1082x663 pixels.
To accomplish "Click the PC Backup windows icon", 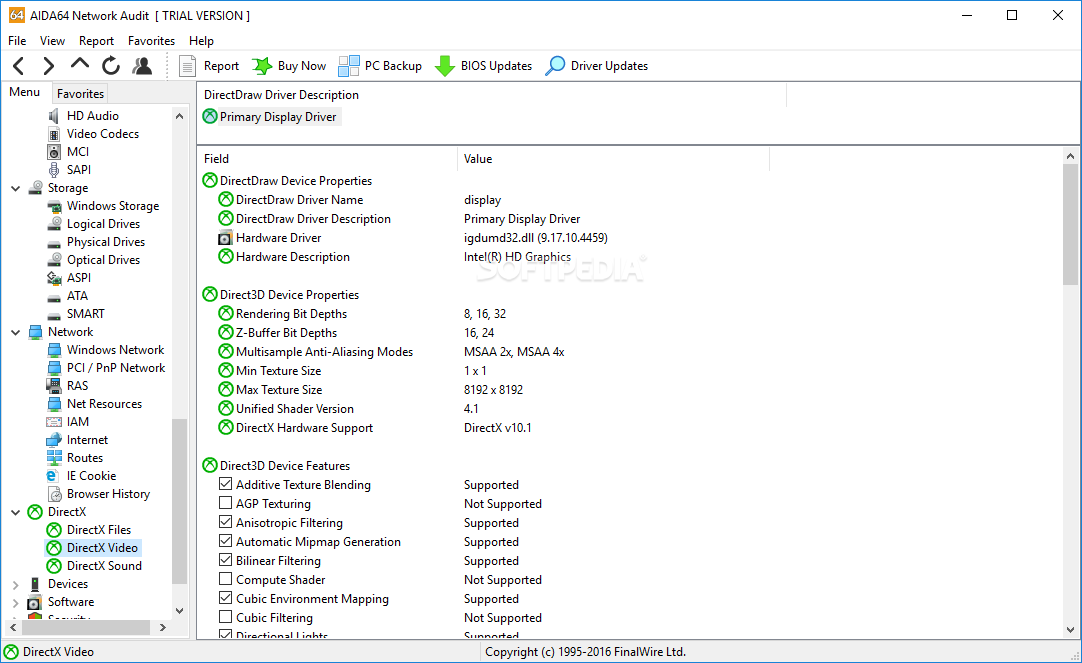I will tap(348, 66).
